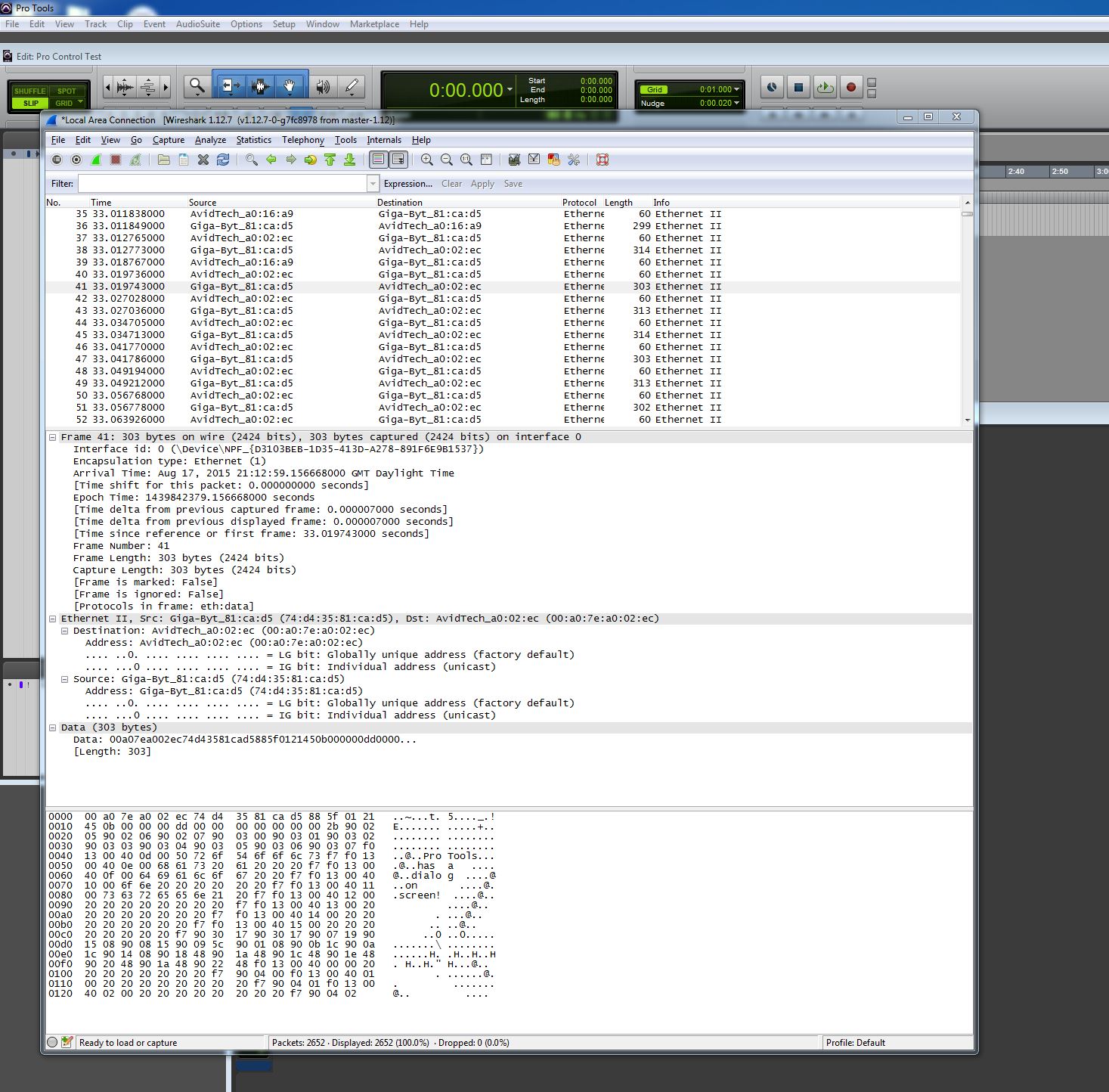Click the Save filter button
Viewport: 1109px width, 1092px height.
pyautogui.click(x=513, y=184)
